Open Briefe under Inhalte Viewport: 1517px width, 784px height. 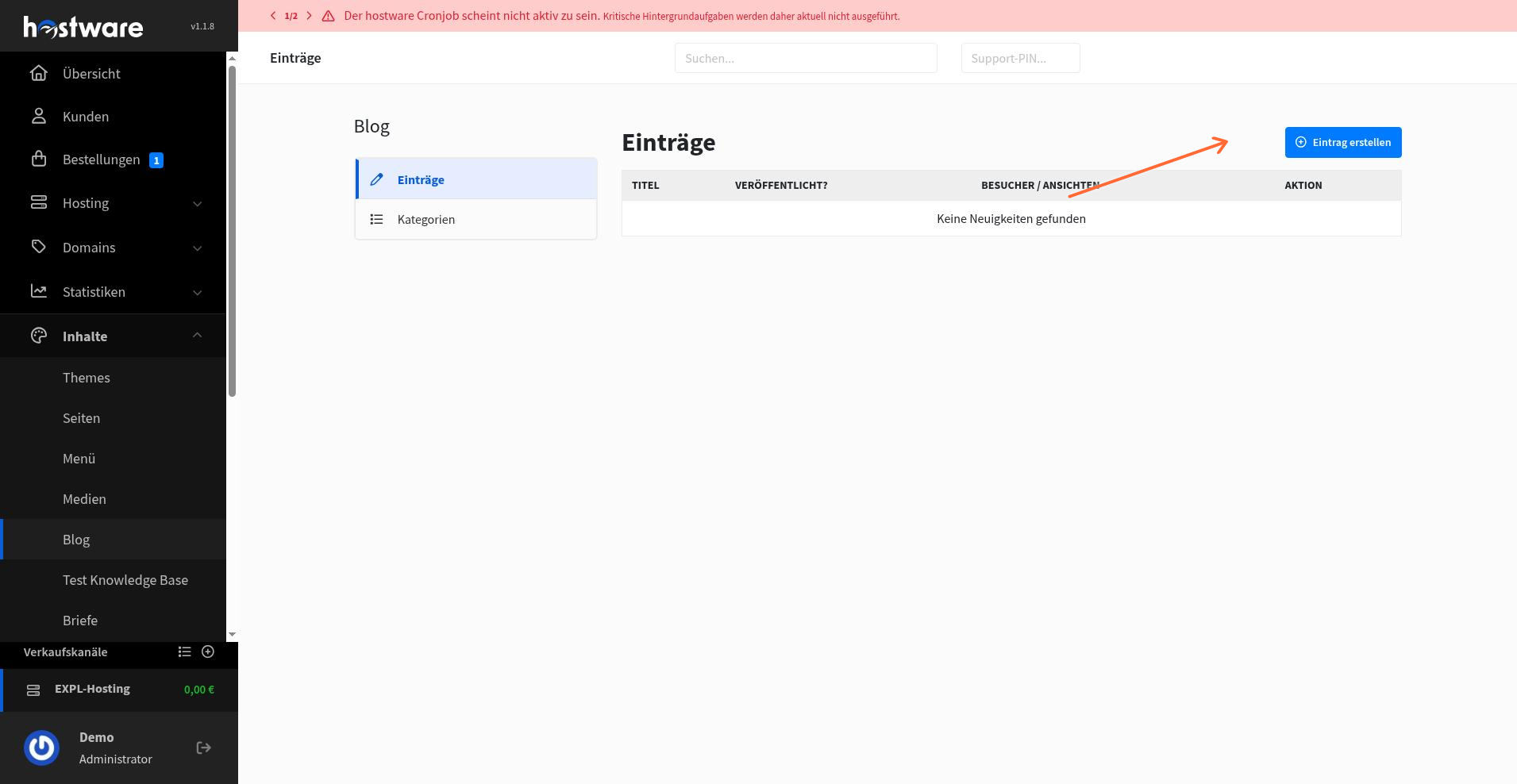(80, 621)
